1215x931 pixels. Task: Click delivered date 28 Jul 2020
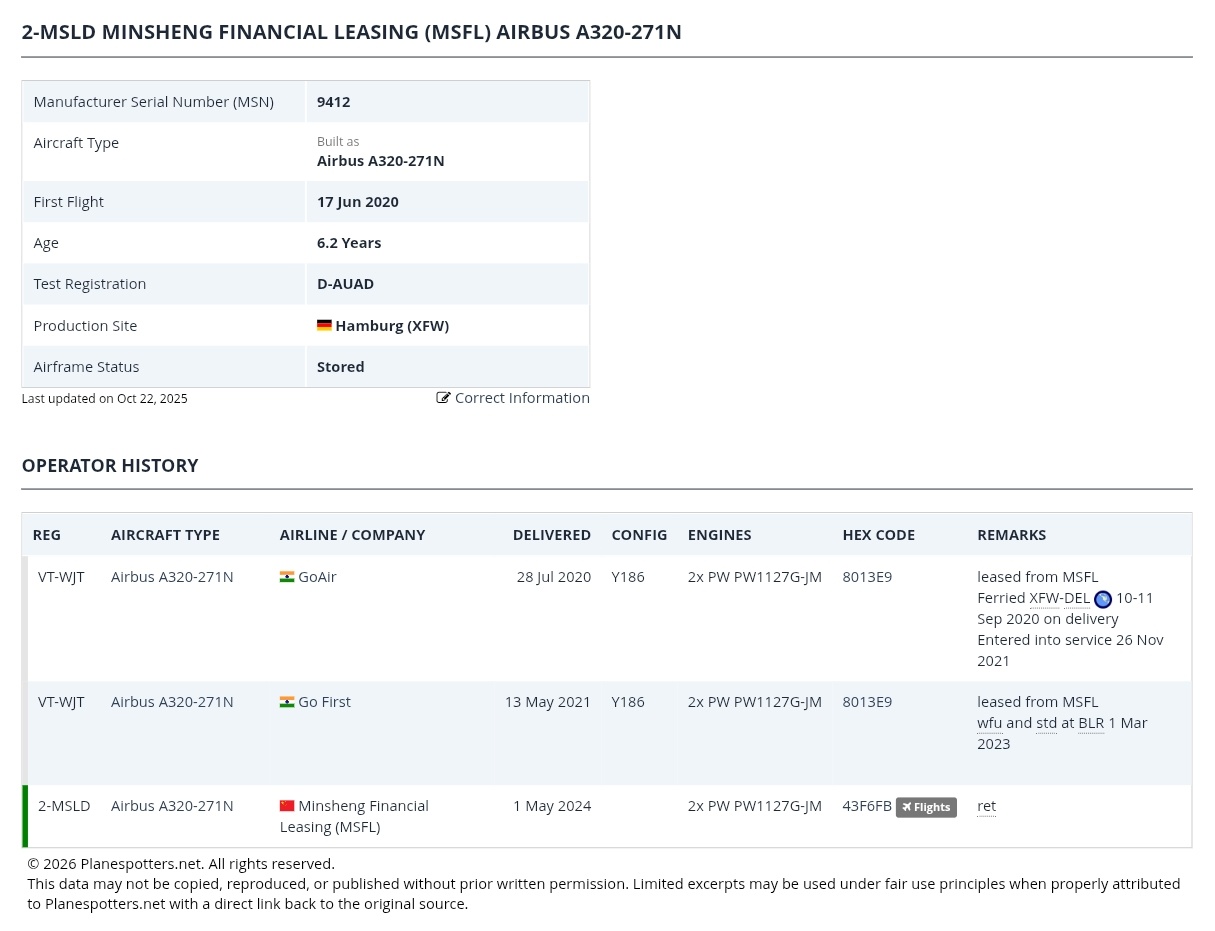click(554, 577)
